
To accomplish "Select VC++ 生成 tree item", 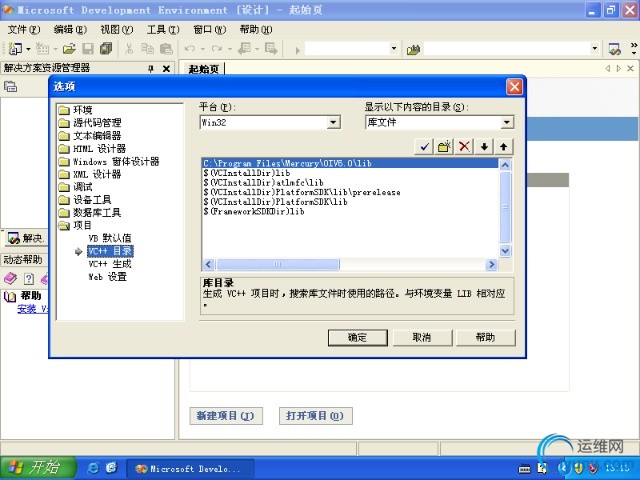I will [x=110, y=264].
